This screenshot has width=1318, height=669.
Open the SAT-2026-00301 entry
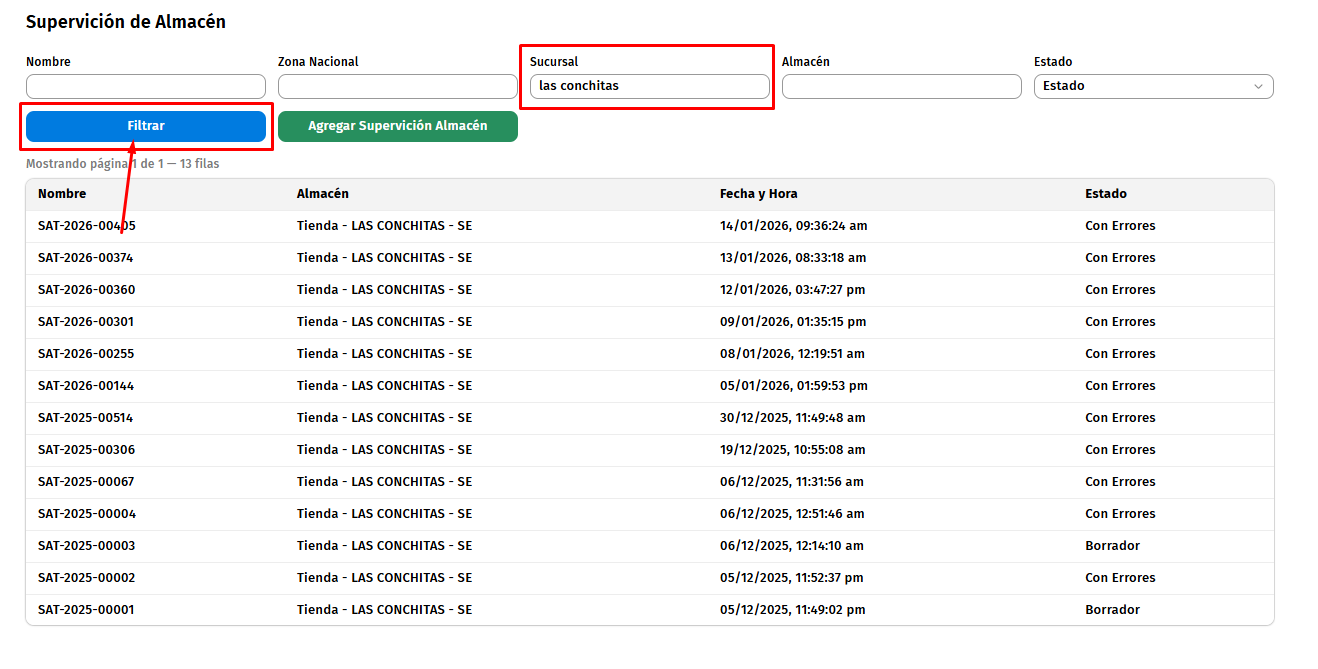click(86, 322)
